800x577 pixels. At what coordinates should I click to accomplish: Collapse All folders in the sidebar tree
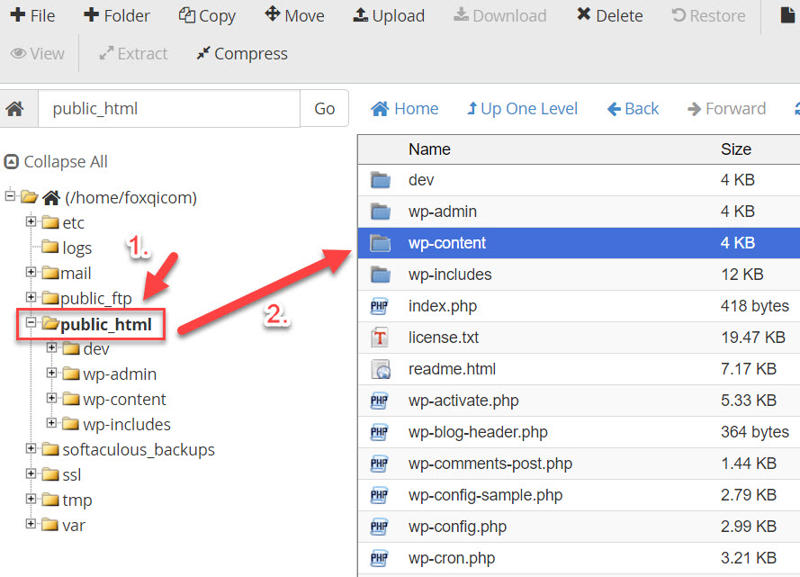coord(55,161)
